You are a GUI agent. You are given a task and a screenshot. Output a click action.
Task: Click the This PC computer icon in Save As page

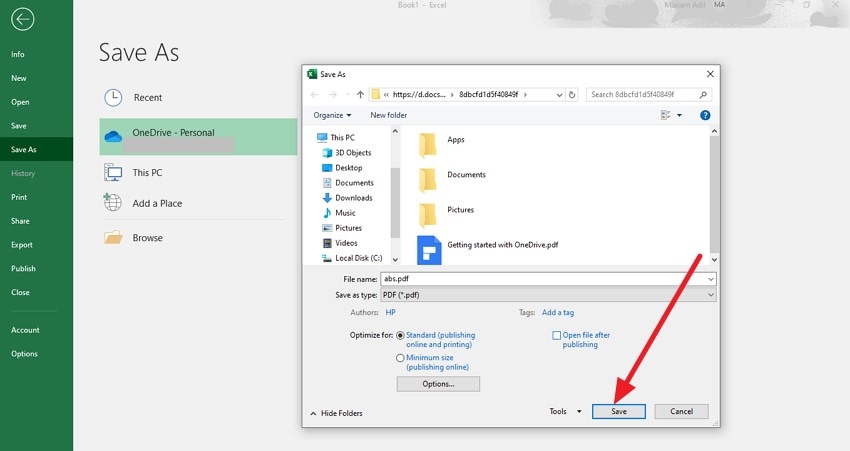(113, 172)
